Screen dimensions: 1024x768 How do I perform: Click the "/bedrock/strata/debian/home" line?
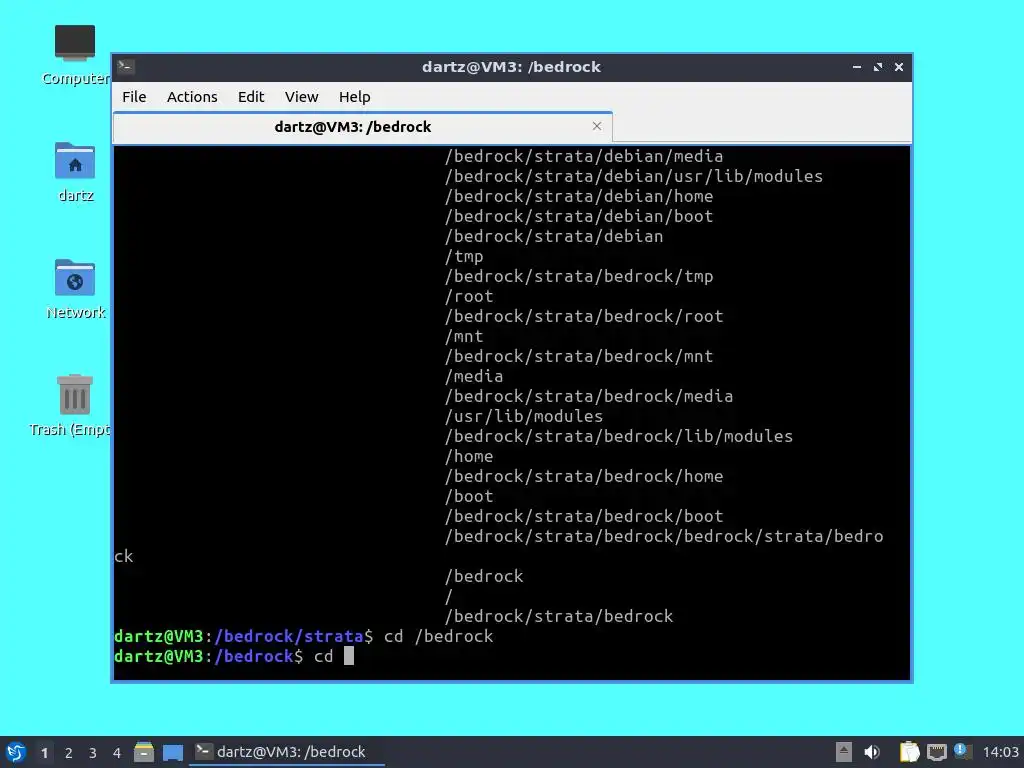(579, 196)
